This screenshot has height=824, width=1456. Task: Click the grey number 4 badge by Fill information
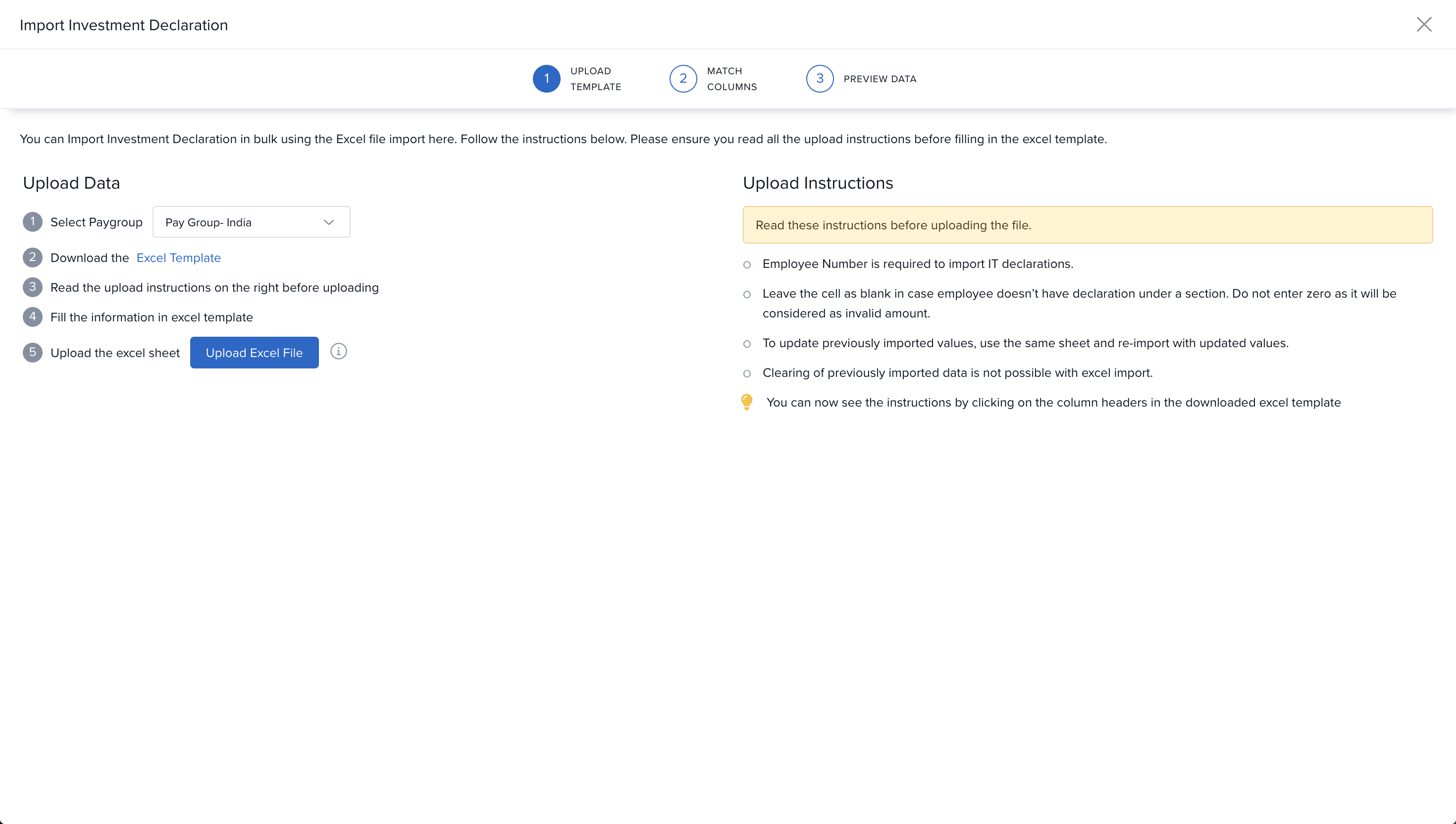point(32,317)
